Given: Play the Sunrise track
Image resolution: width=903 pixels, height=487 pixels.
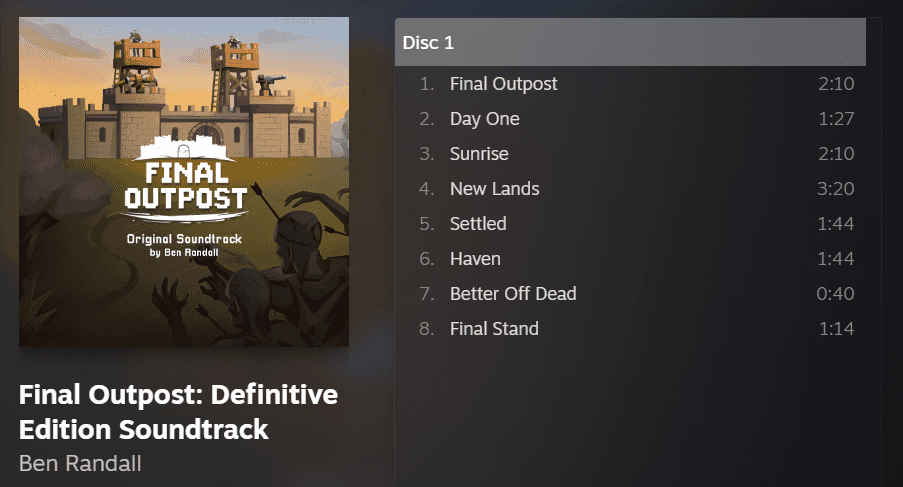Looking at the screenshot, I should tap(630, 154).
